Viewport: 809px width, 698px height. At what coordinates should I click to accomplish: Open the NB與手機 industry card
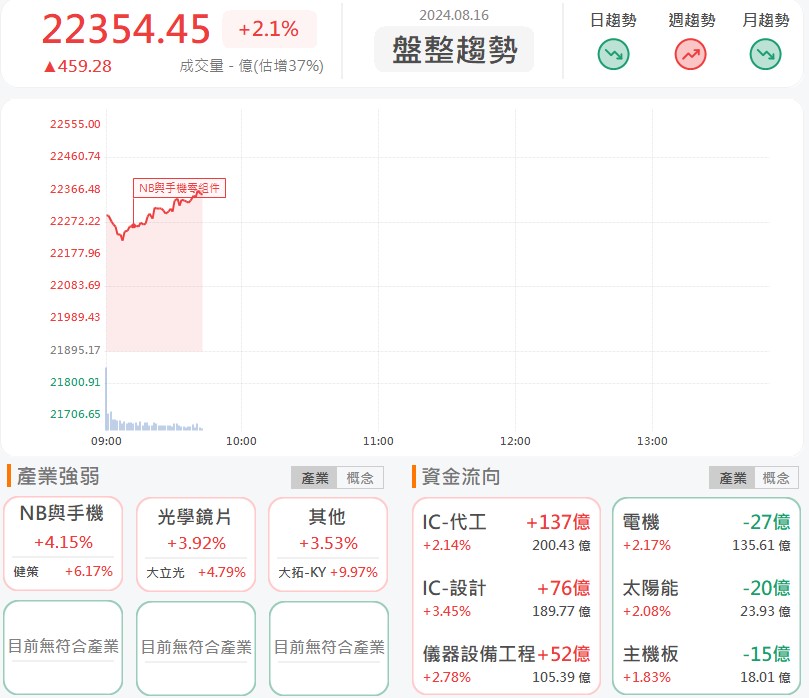pos(63,544)
